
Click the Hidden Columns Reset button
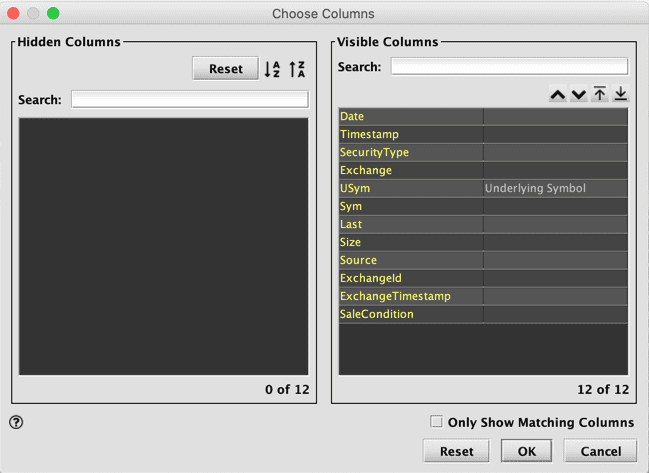coord(225,69)
